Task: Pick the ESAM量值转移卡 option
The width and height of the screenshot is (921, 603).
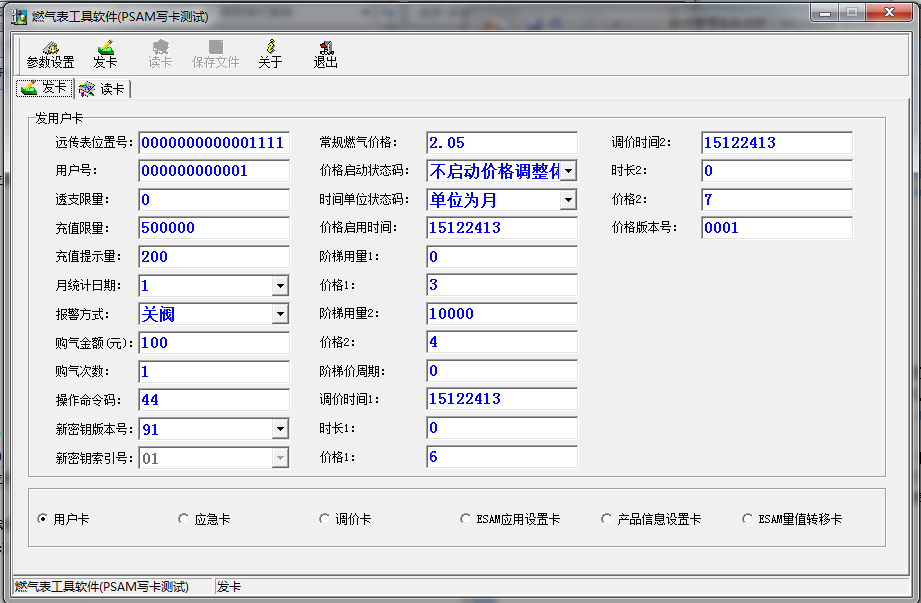Action: click(x=747, y=518)
